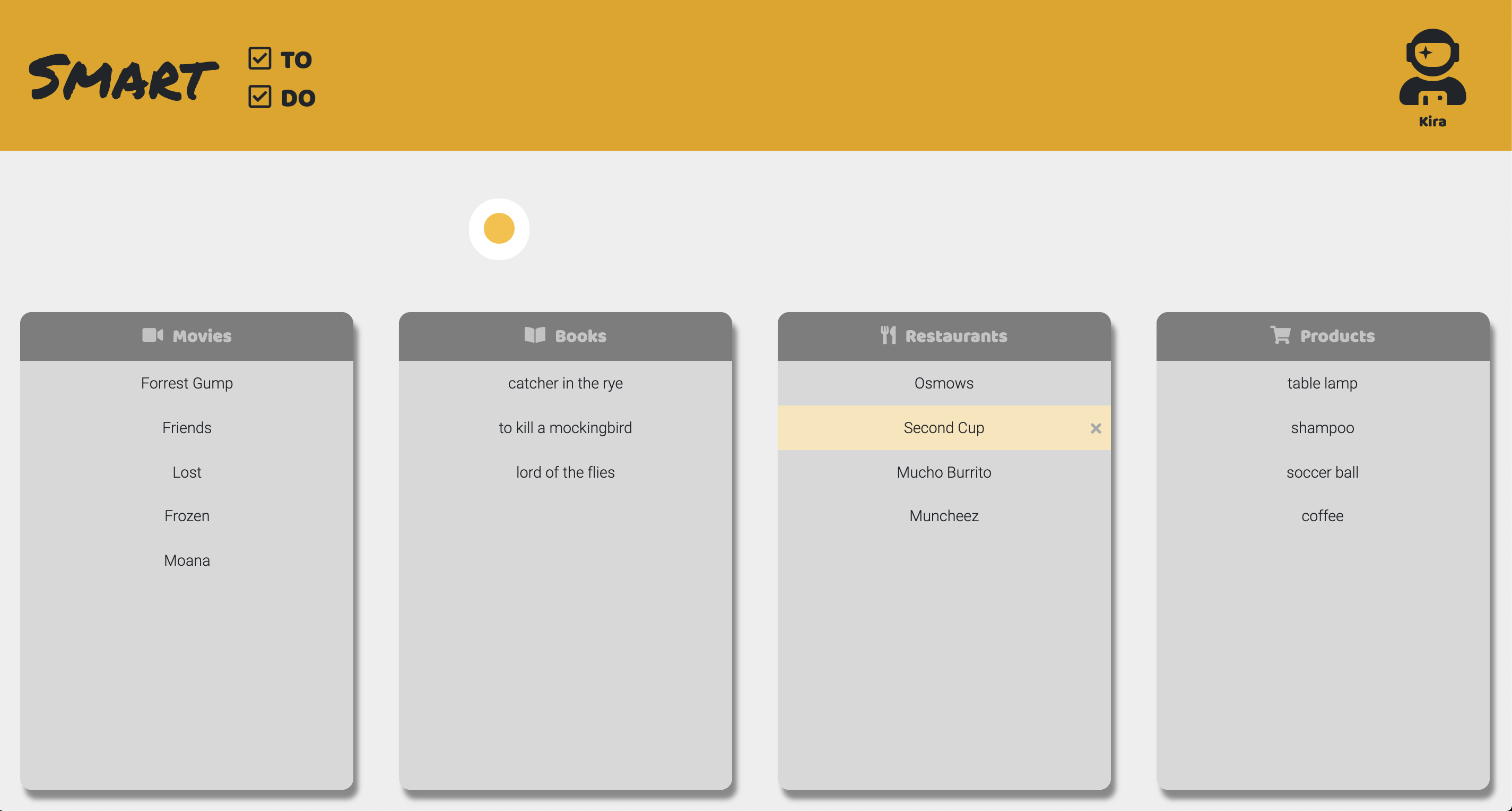1512x811 pixels.
Task: Open to kill a mockingbird book item
Action: click(565, 428)
